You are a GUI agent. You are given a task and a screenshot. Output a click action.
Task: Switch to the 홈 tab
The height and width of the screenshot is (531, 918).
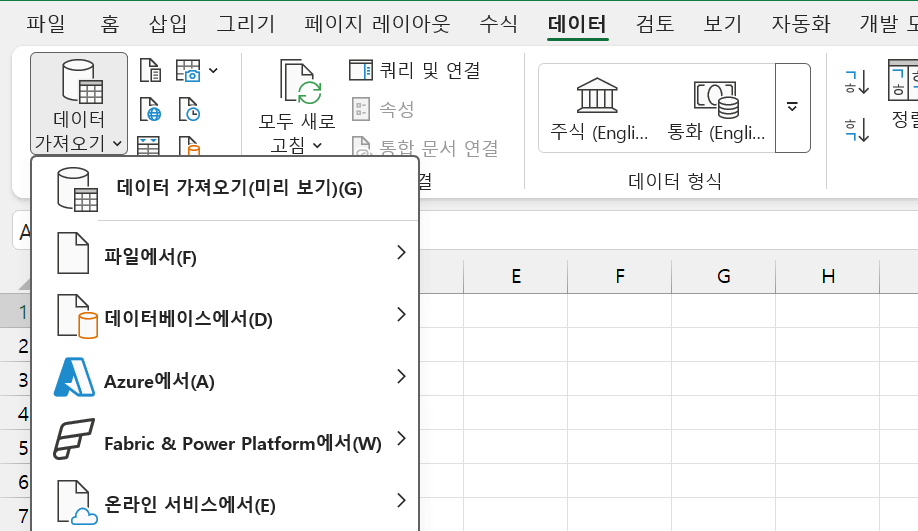(109, 23)
